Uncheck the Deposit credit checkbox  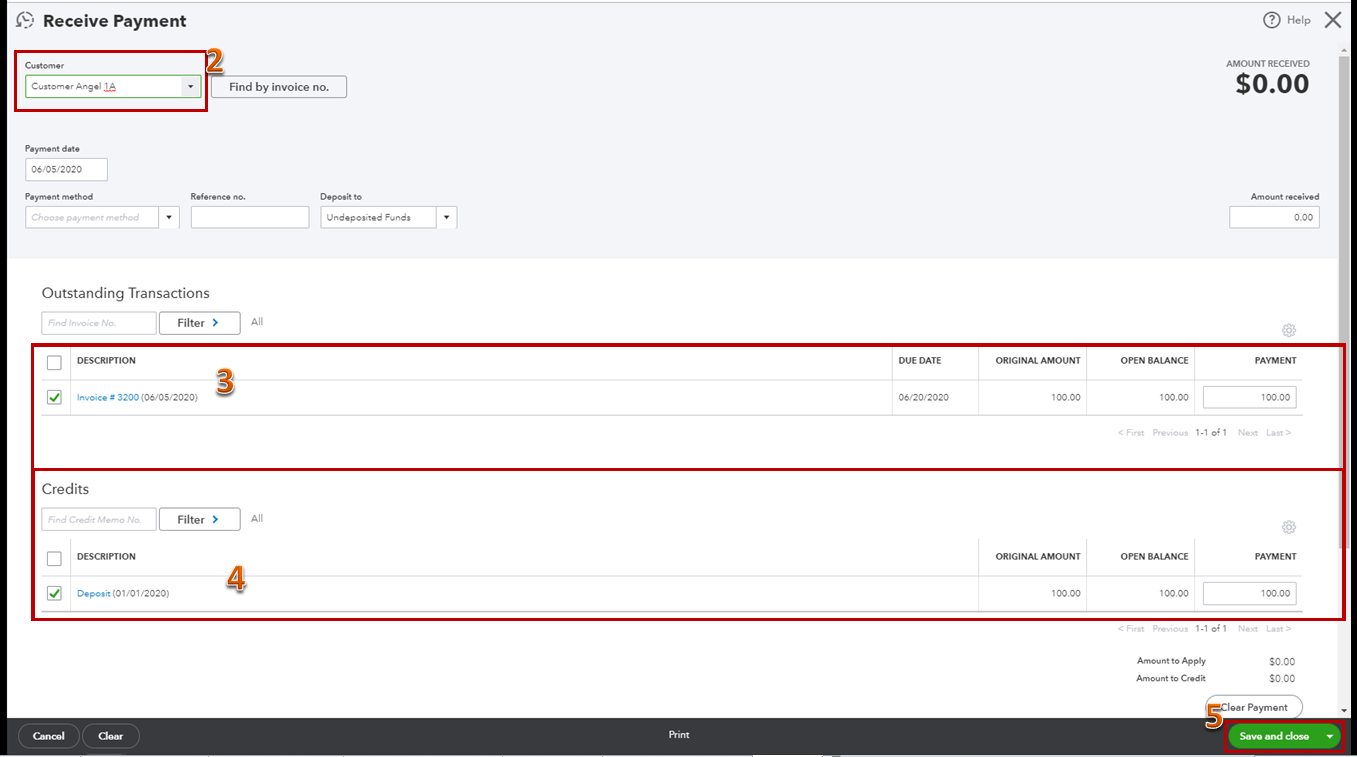coord(54,592)
